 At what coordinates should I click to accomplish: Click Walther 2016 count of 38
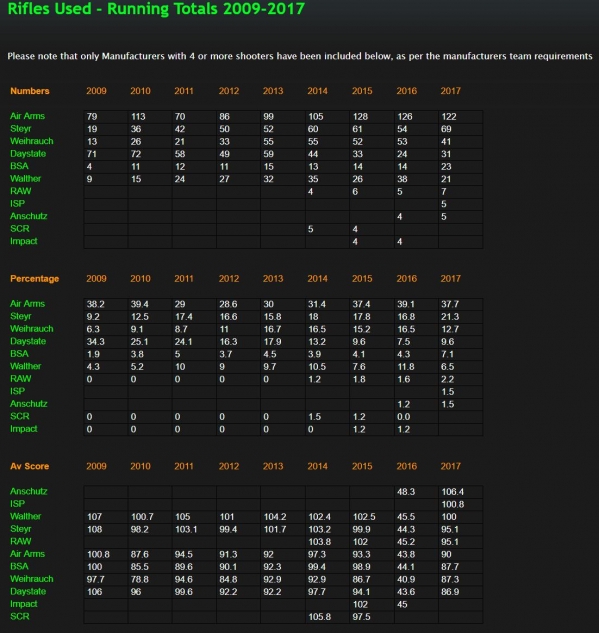402,179
